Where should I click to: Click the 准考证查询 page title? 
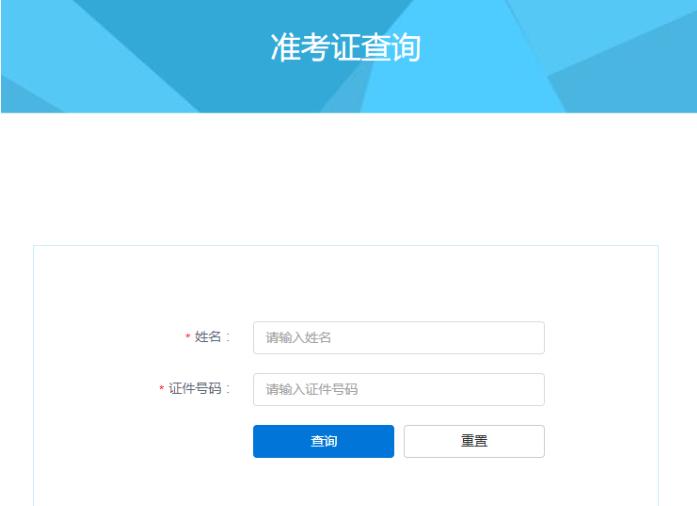point(346,49)
